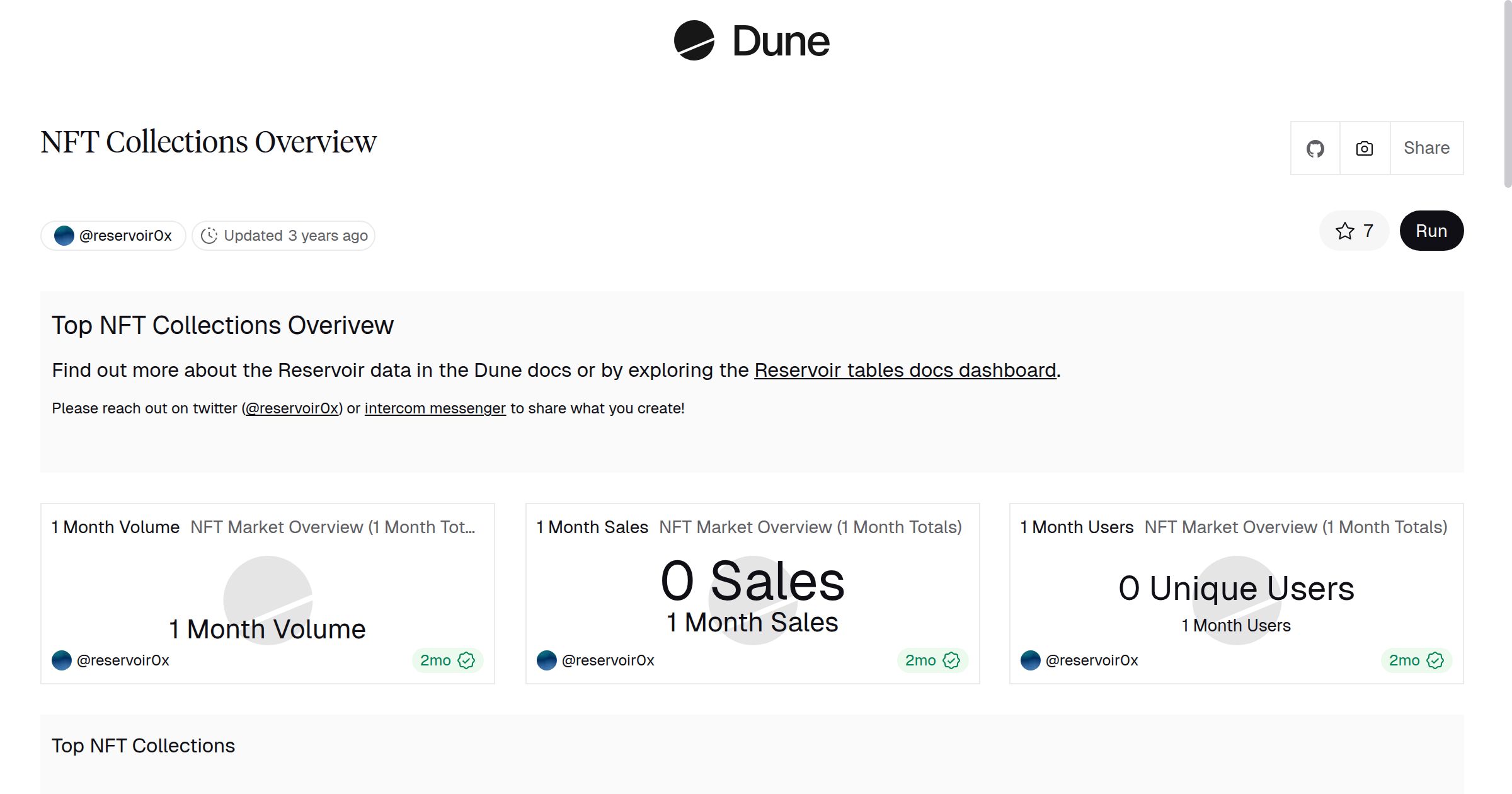Screen dimensions: 1512x794
Task: Click the verified badge on 1 Month Sales card
Action: (x=951, y=660)
